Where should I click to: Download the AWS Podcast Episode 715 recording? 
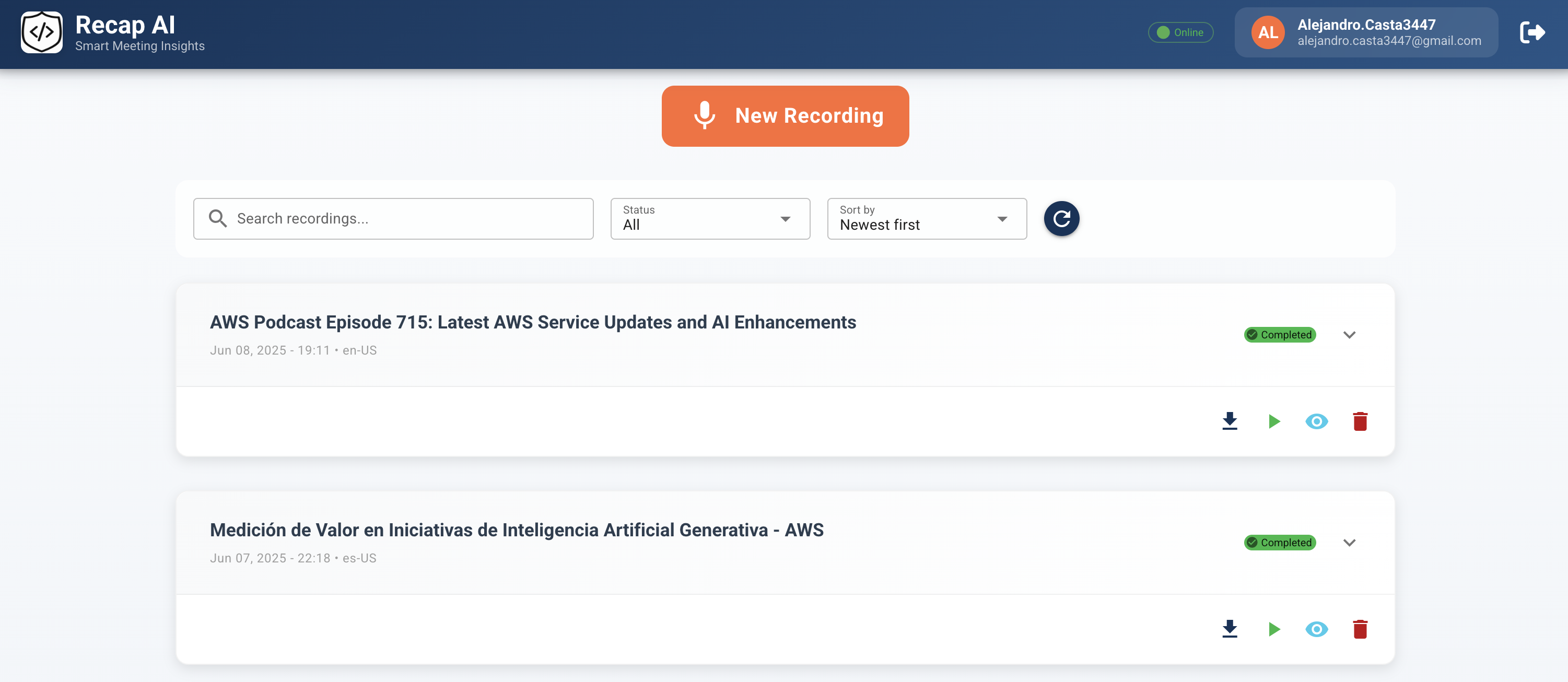coord(1230,421)
